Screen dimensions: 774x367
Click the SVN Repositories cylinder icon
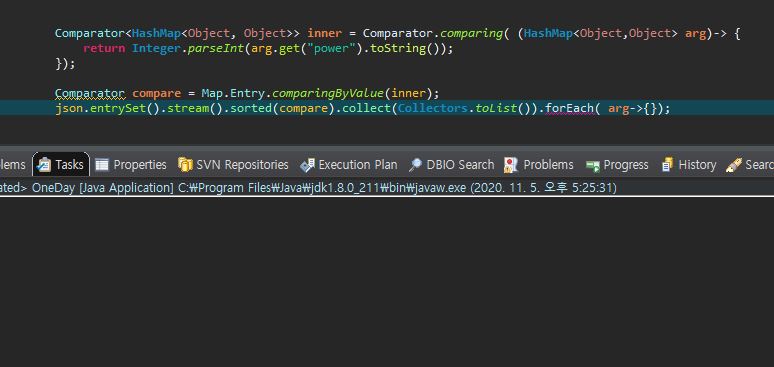(x=185, y=164)
